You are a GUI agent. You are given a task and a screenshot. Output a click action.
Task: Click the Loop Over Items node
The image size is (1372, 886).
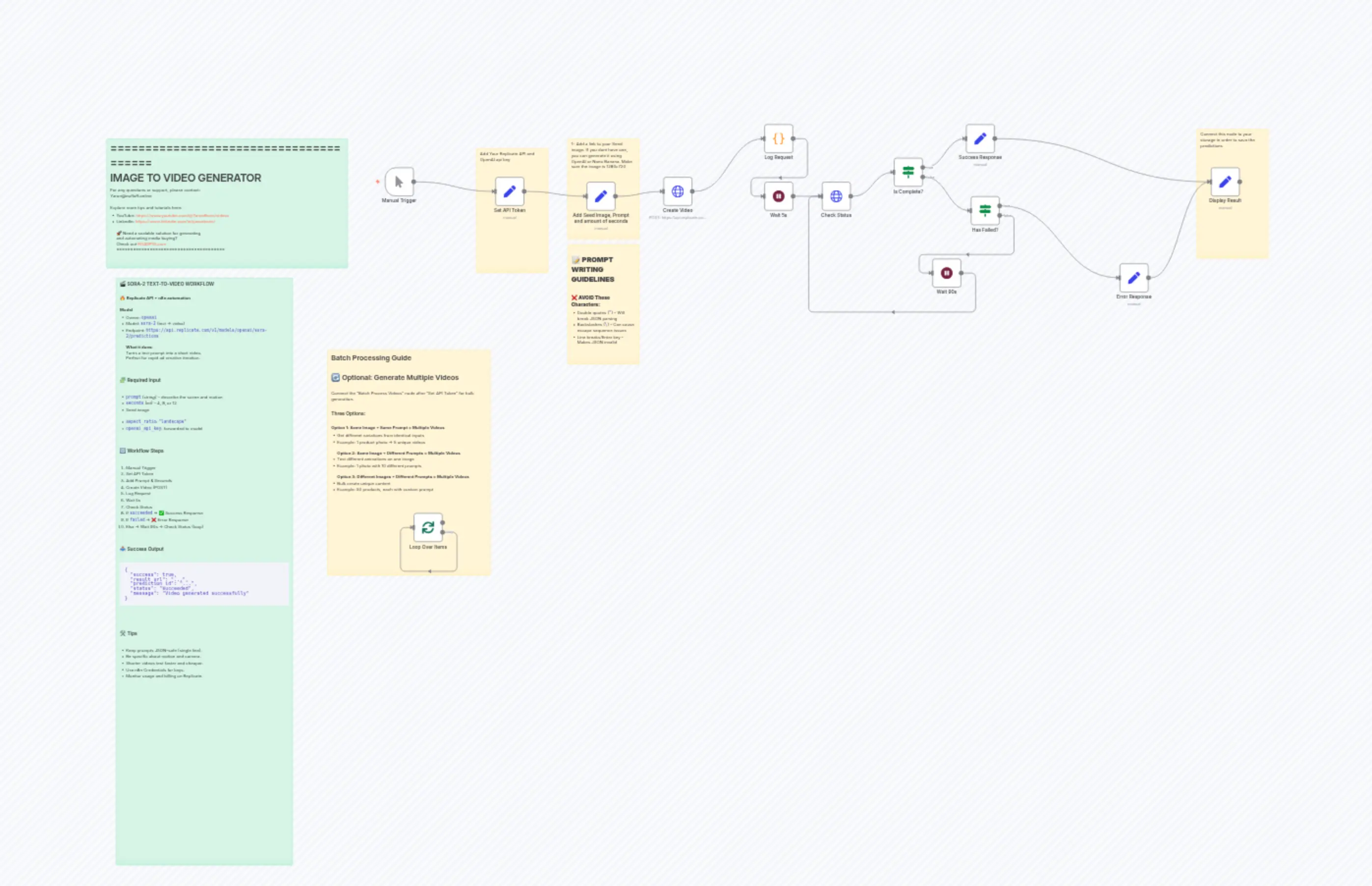(x=428, y=527)
